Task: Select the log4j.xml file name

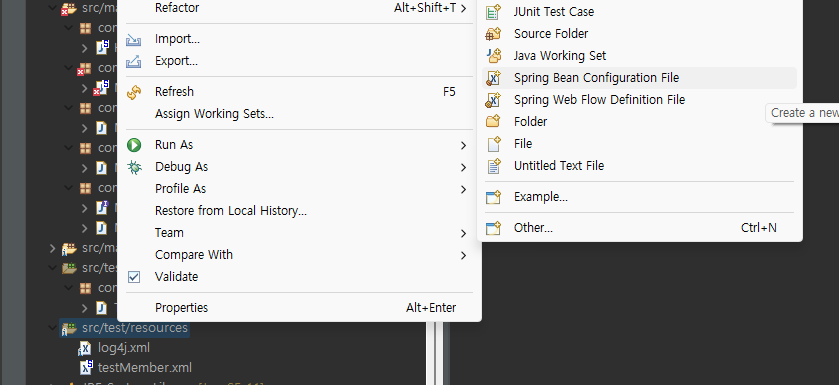Action: (x=124, y=348)
